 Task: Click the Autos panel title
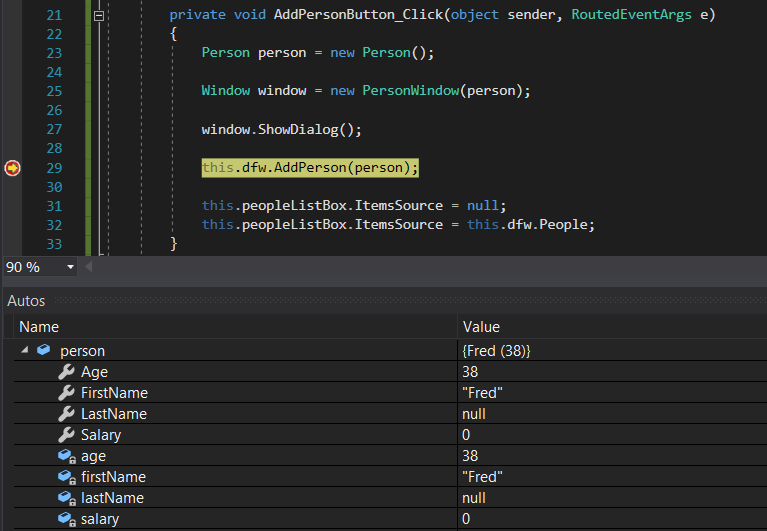pos(26,301)
